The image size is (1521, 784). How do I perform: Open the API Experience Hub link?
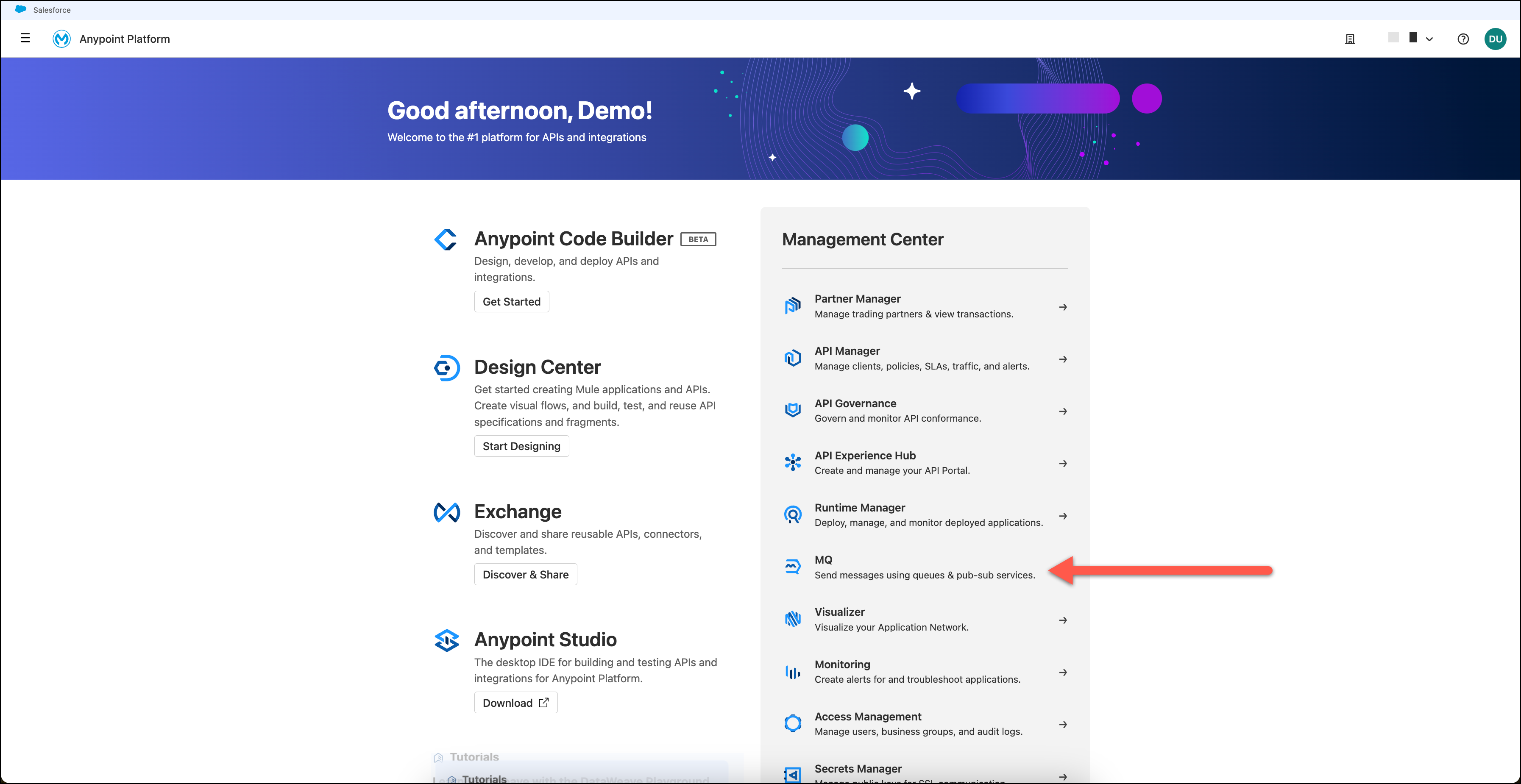pyautogui.click(x=865, y=455)
